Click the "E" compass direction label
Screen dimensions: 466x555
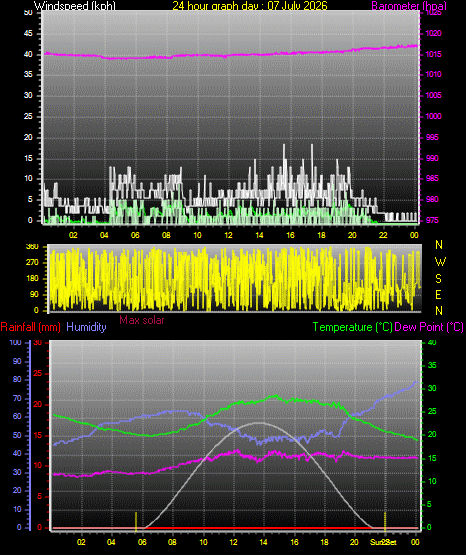coord(438,294)
